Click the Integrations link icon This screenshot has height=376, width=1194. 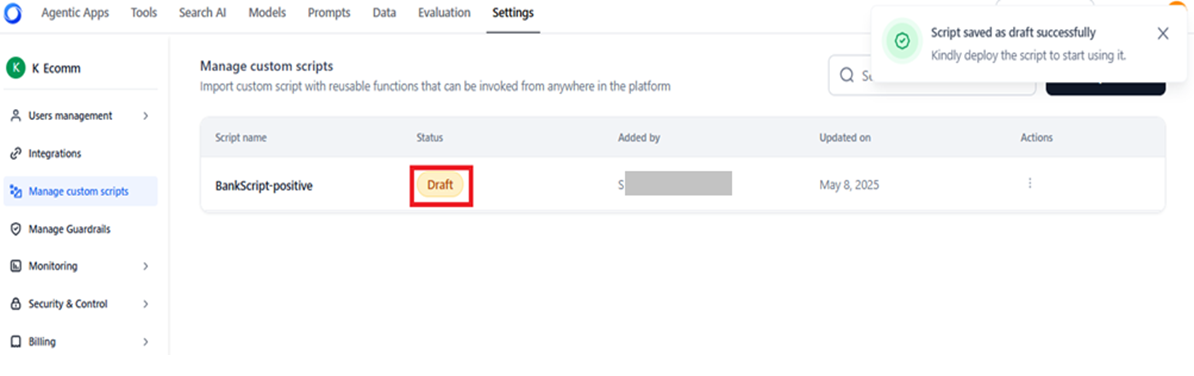click(15, 154)
